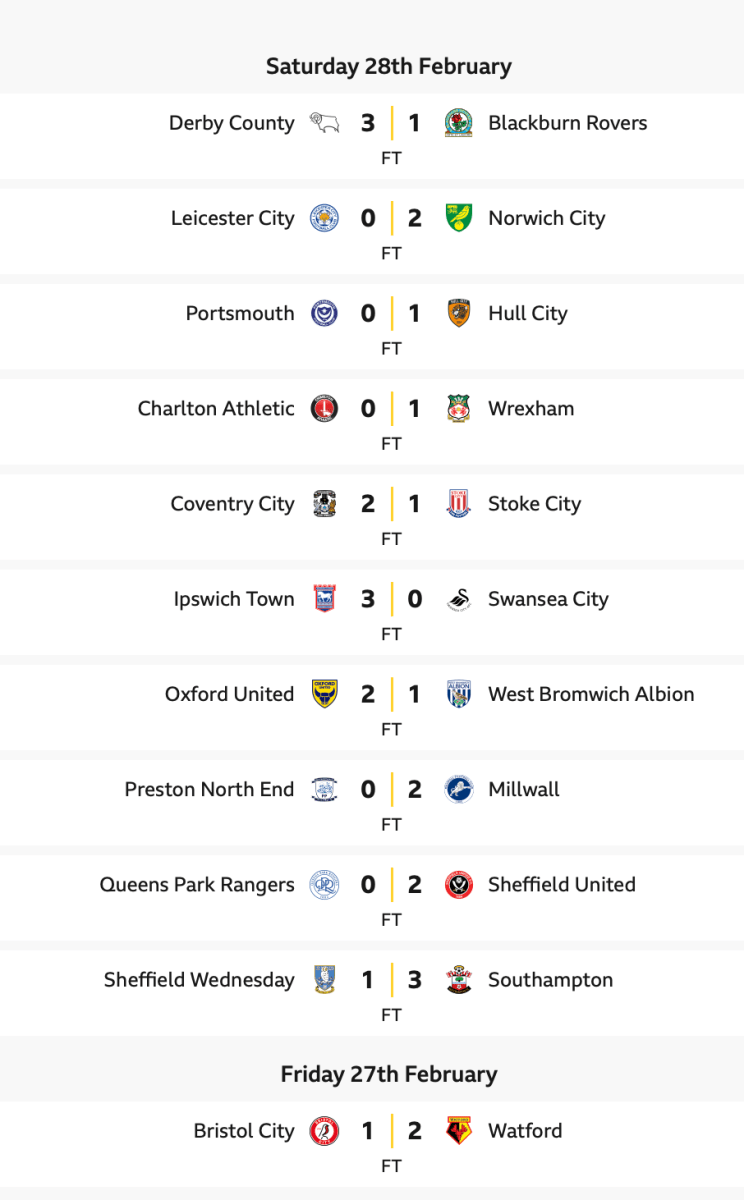Click the Norwich City club badge
Screen dimensions: 744x1200
coord(459,219)
